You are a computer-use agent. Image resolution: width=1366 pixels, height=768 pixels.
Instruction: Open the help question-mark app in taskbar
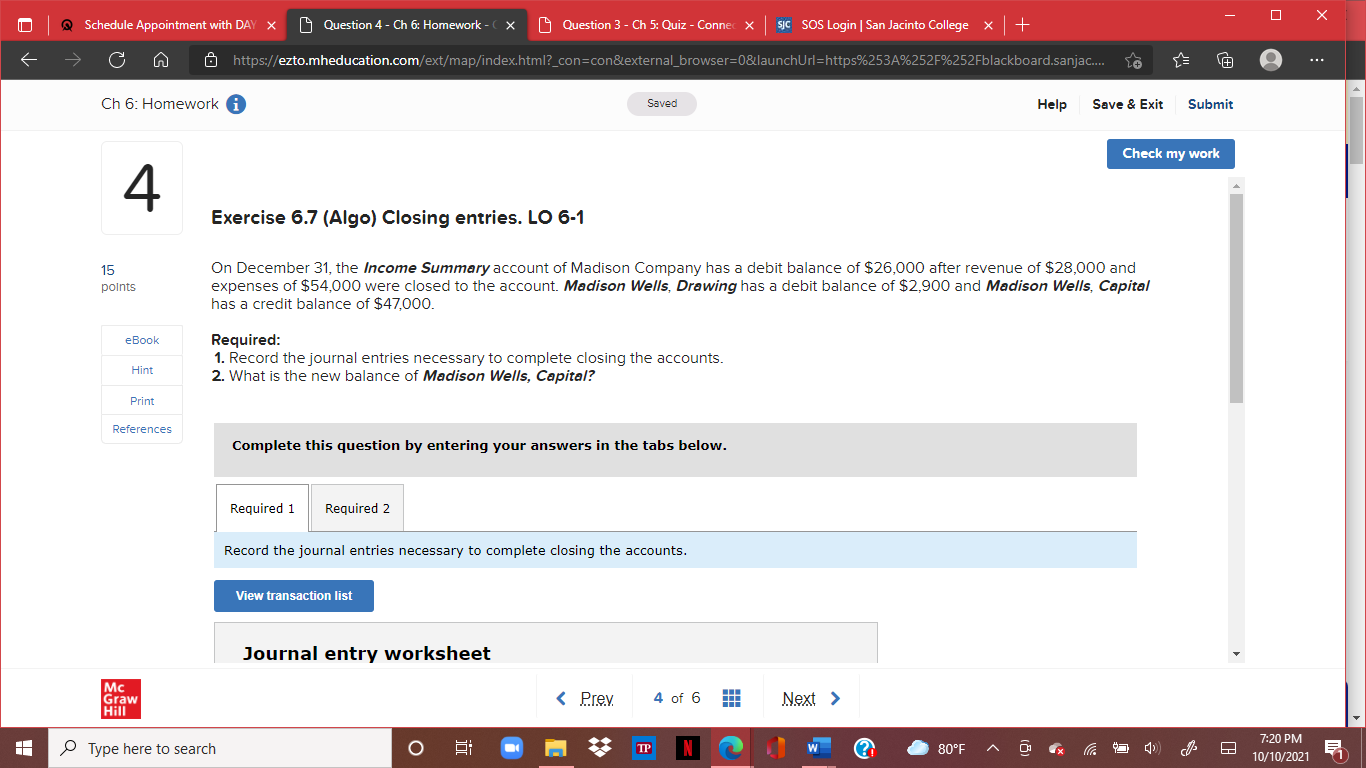865,748
